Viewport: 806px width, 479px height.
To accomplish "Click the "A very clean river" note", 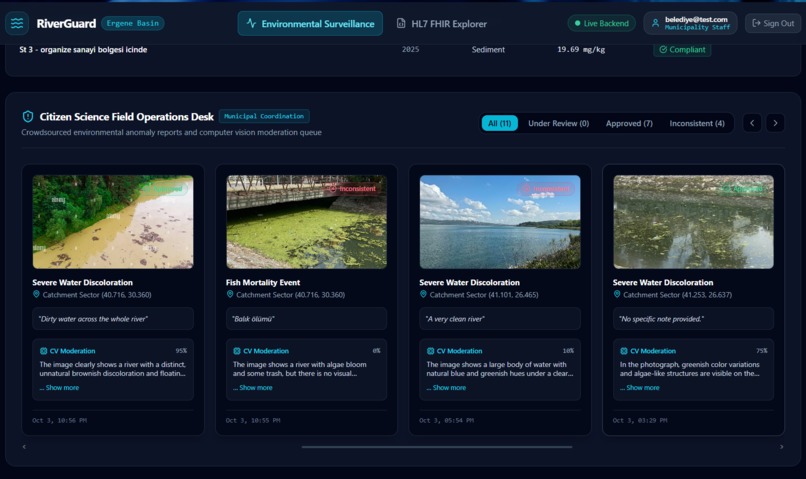I will coord(500,319).
